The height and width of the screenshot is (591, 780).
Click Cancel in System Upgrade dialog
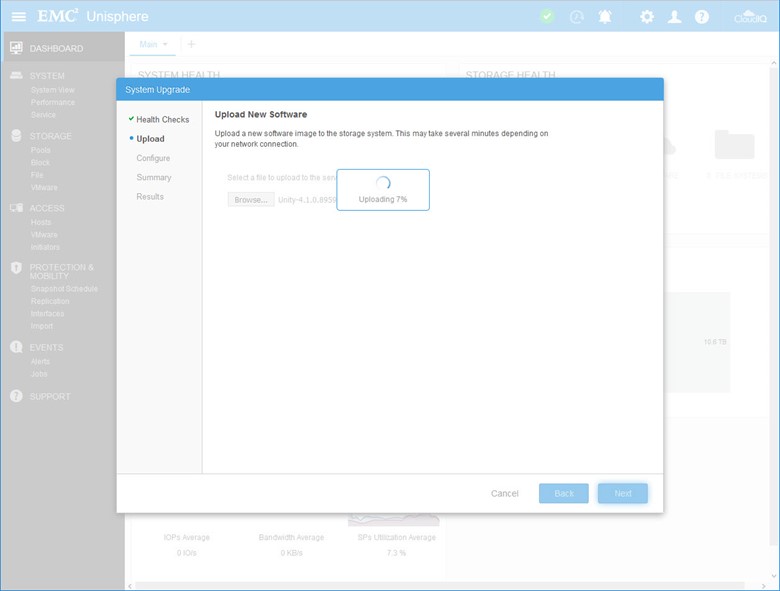coord(504,493)
